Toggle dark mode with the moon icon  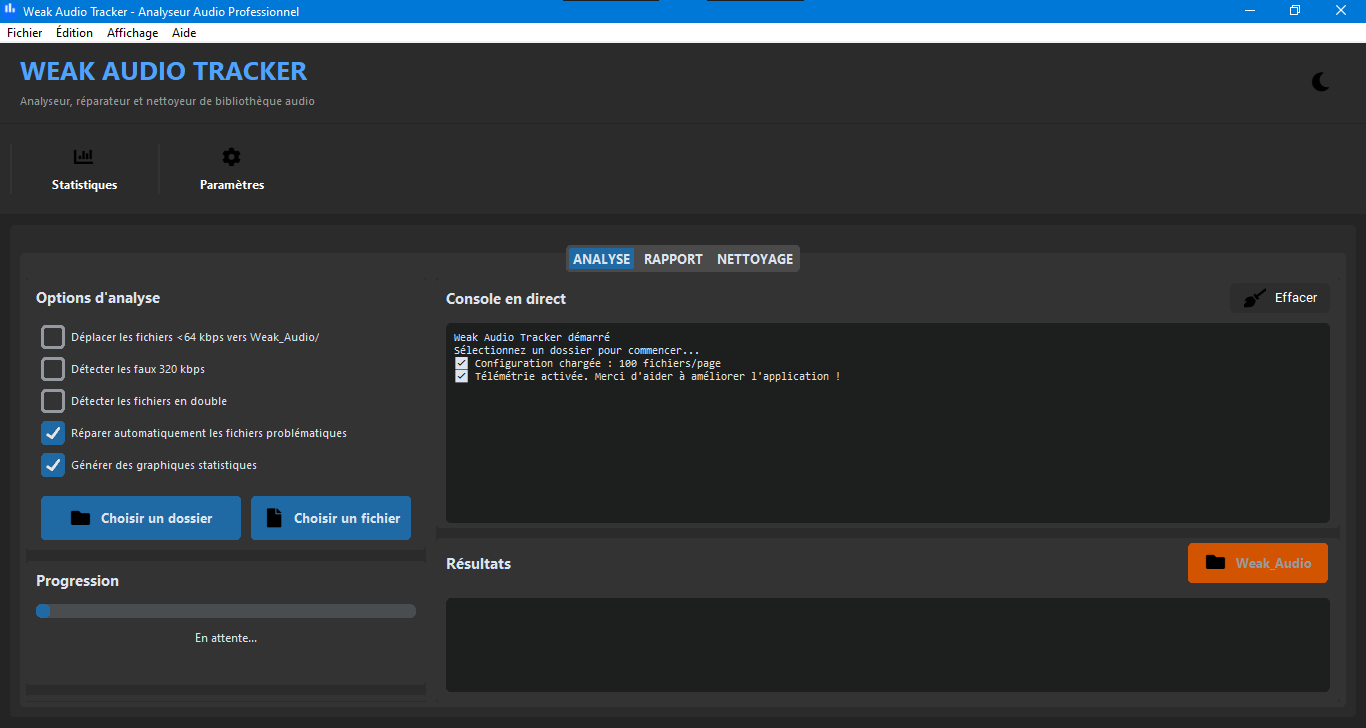pos(1321,82)
